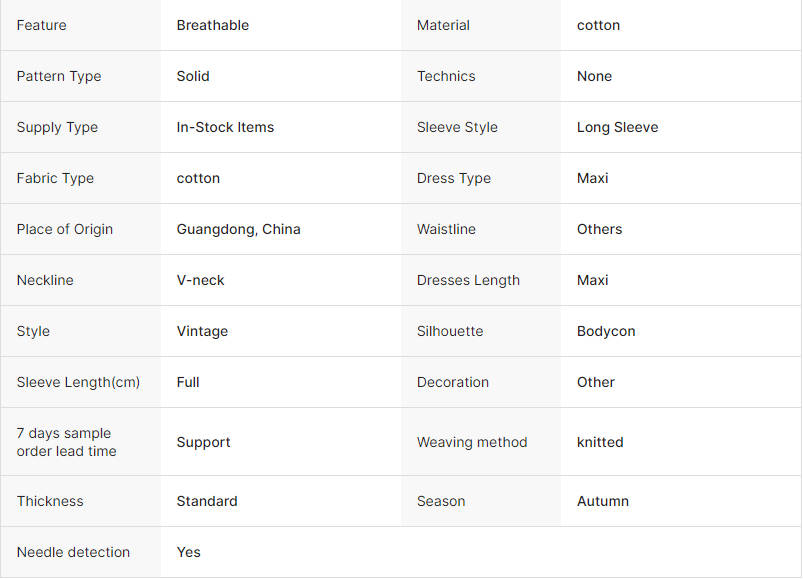Click the Bodycon silhouette value

click(x=606, y=331)
